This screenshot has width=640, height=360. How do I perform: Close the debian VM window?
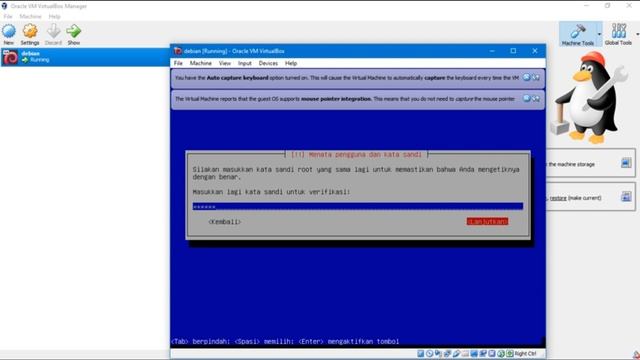coord(535,51)
